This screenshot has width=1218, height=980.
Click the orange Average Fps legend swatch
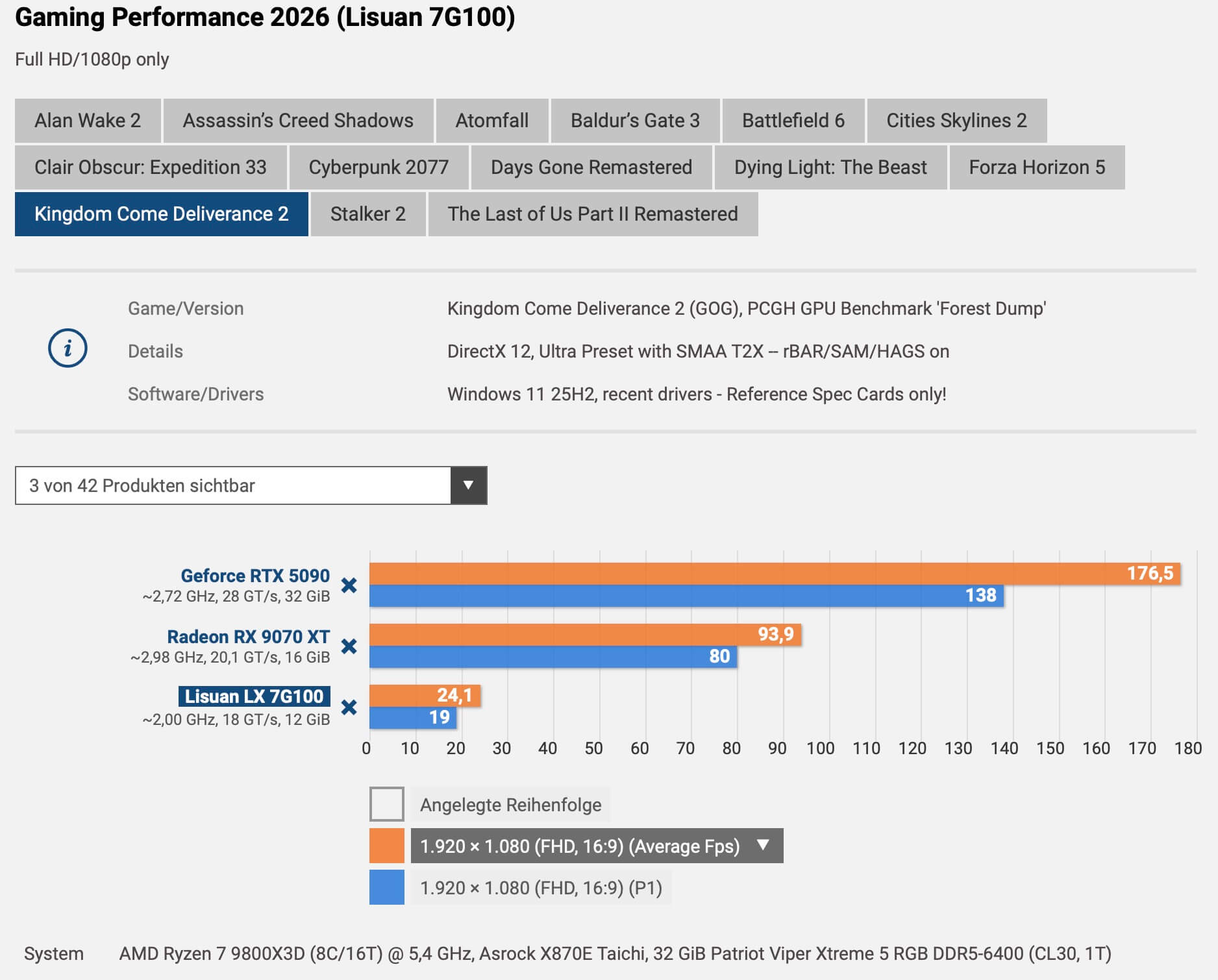tap(387, 846)
